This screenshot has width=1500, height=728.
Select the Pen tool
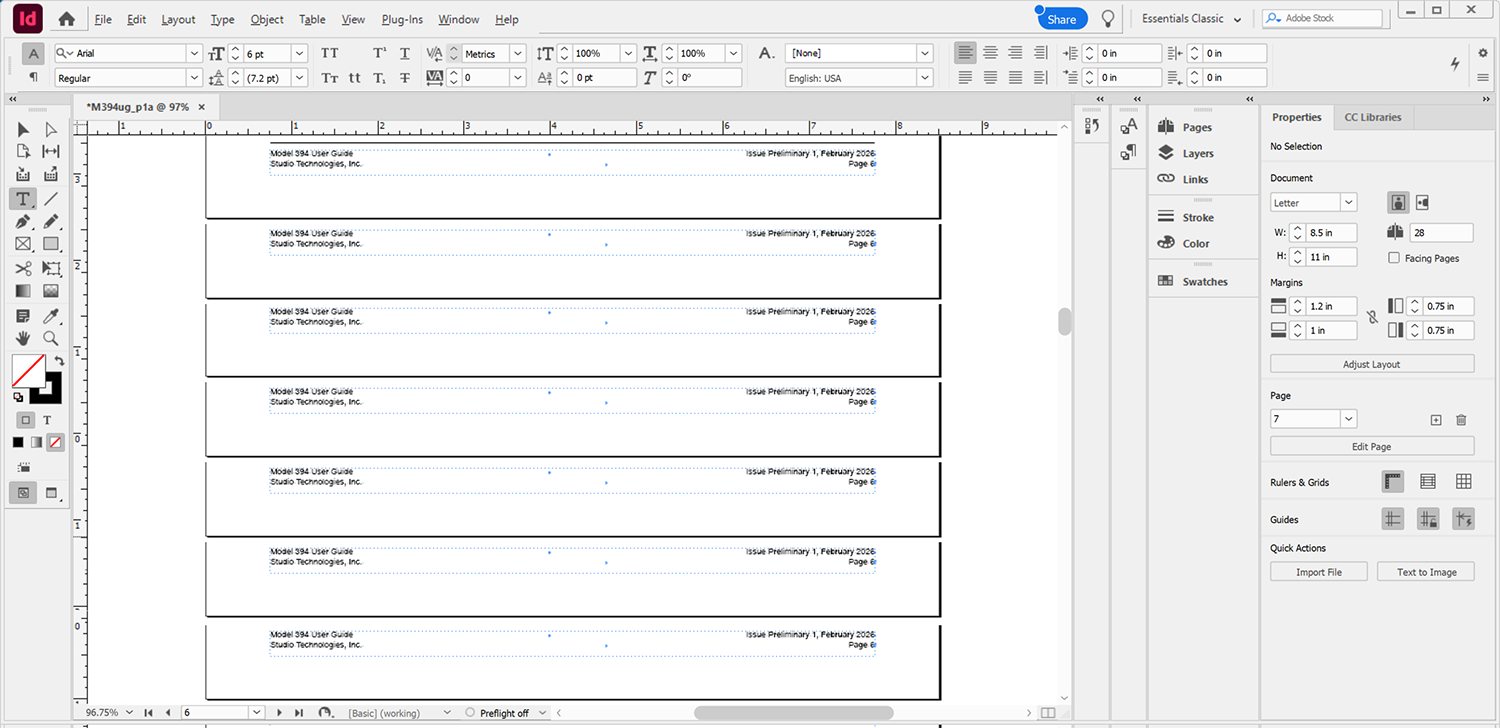23,221
